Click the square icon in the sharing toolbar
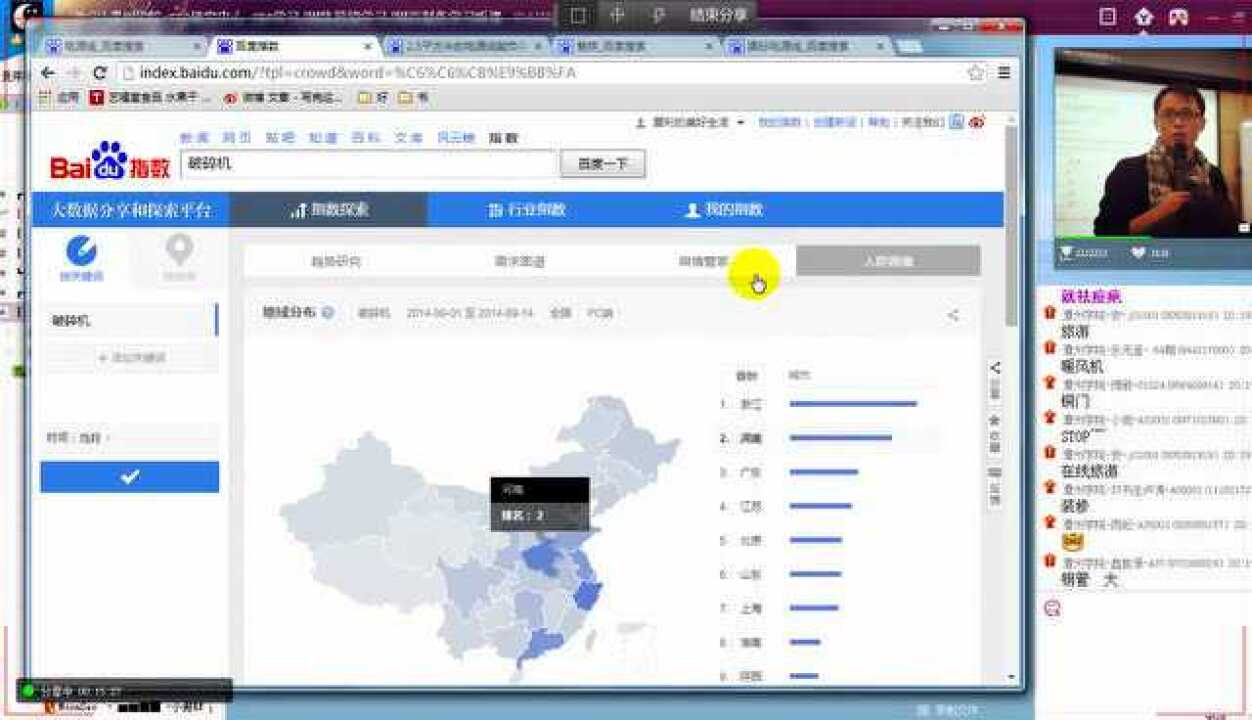 (x=578, y=15)
